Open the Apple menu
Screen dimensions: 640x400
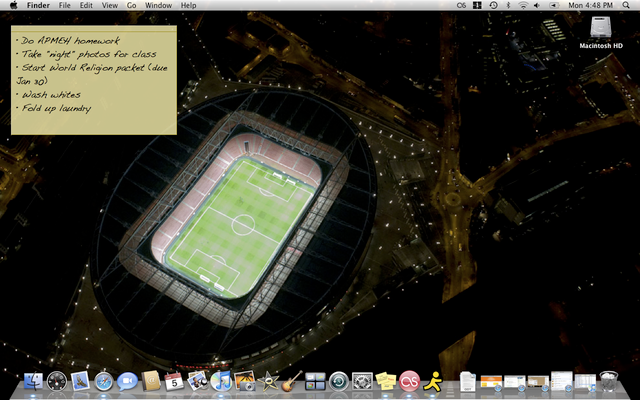pyautogui.click(x=12, y=6)
